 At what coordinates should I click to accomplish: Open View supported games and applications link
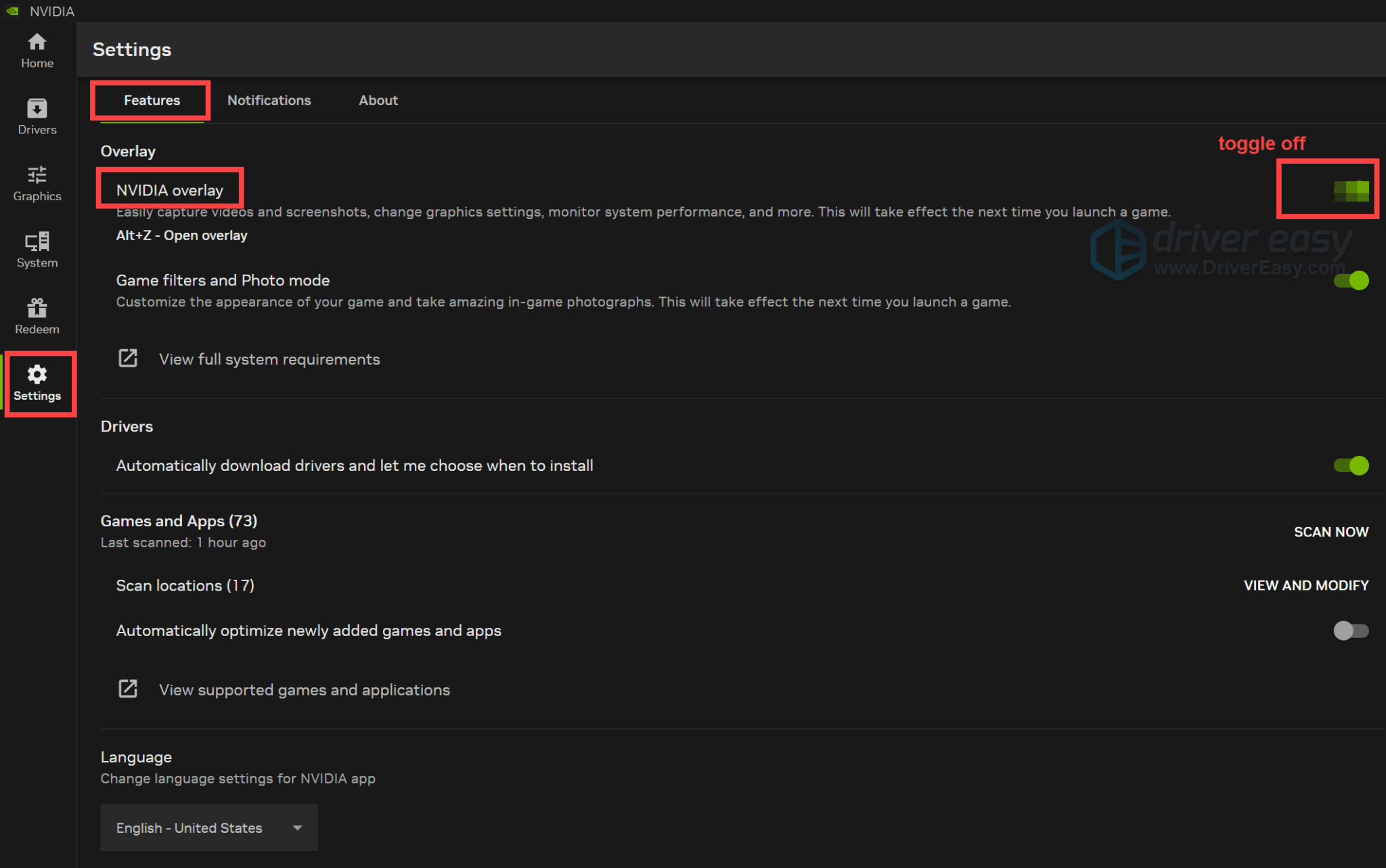(x=304, y=689)
